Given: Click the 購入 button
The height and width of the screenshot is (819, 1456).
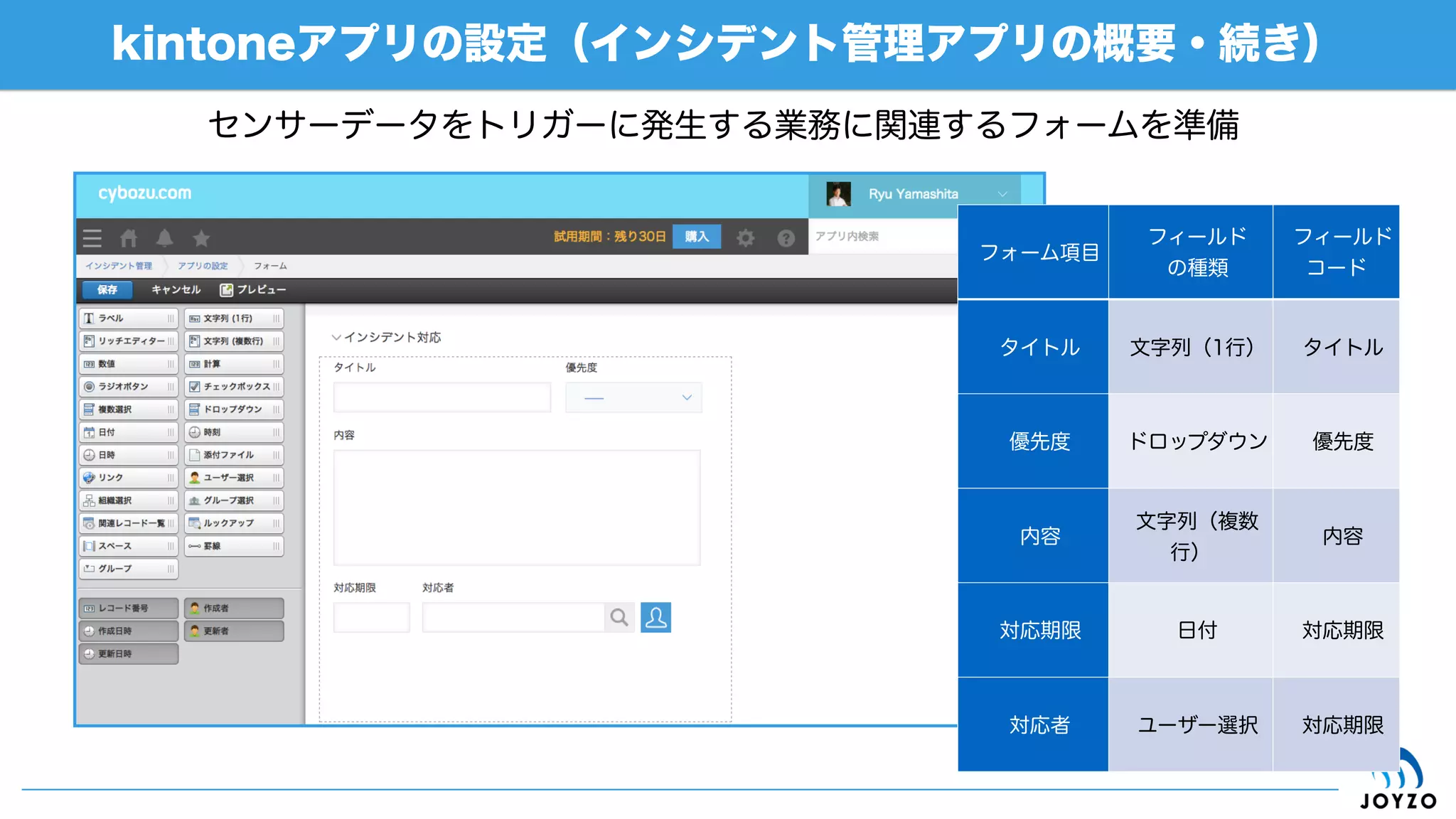Looking at the screenshot, I should [x=697, y=236].
